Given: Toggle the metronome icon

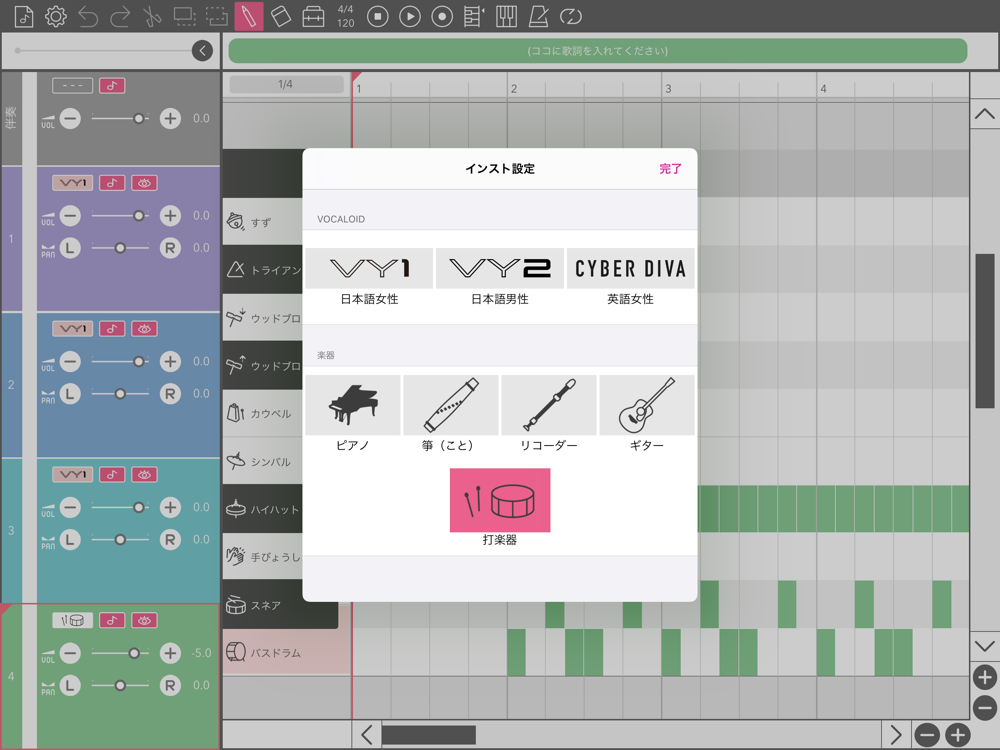Looking at the screenshot, I should [538, 16].
